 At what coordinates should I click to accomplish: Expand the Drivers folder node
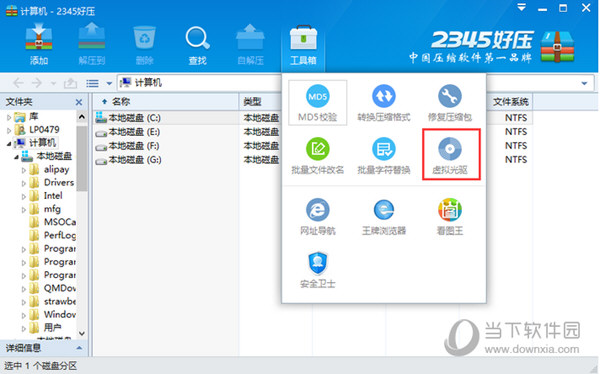point(24,183)
